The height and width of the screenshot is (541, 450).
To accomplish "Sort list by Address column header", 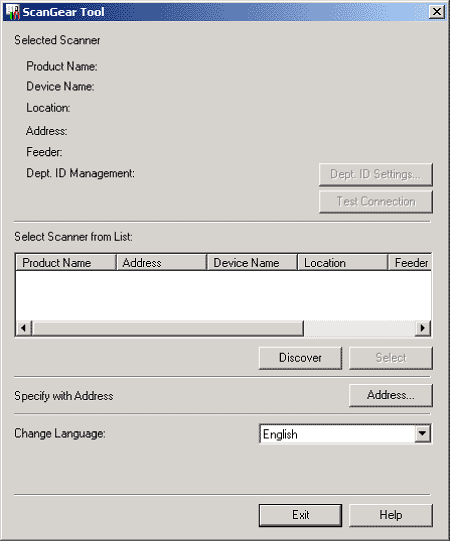I will coord(162,263).
